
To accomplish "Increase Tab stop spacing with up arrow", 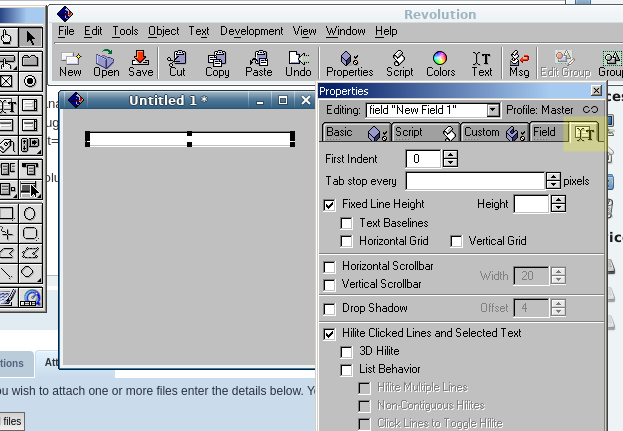I will (x=553, y=176).
